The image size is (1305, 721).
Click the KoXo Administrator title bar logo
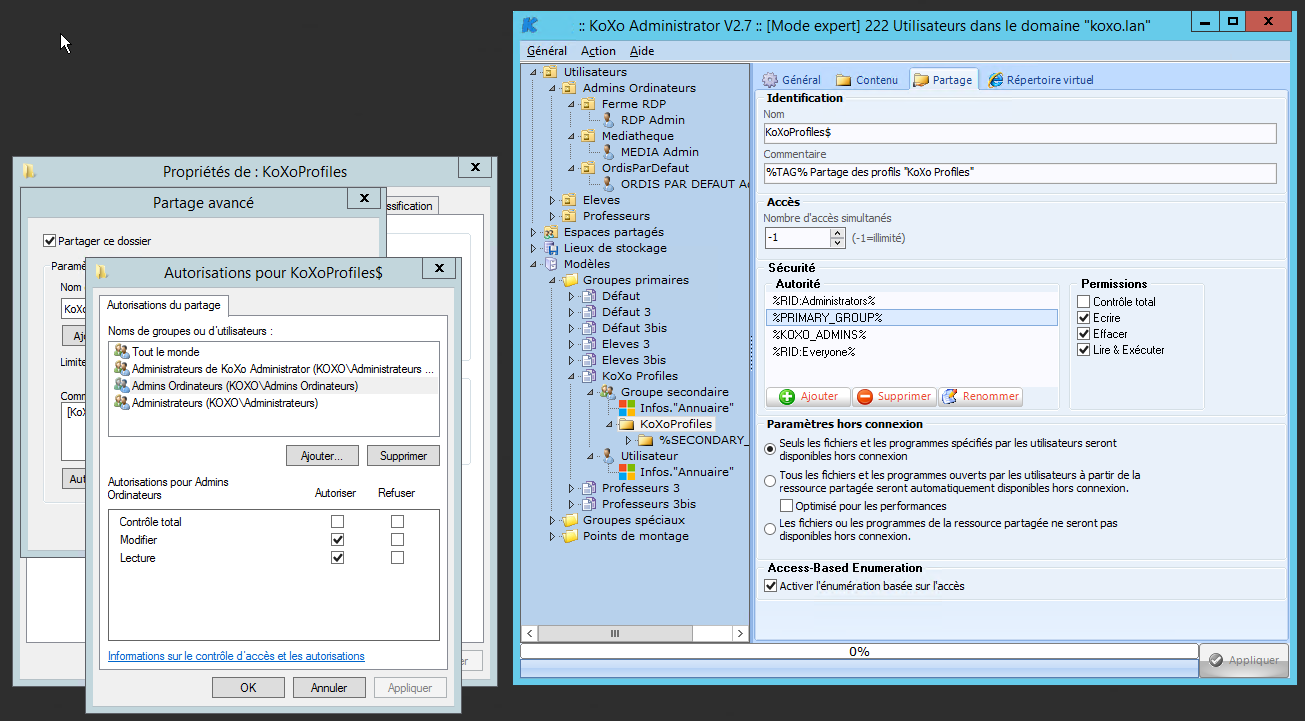[x=532, y=24]
